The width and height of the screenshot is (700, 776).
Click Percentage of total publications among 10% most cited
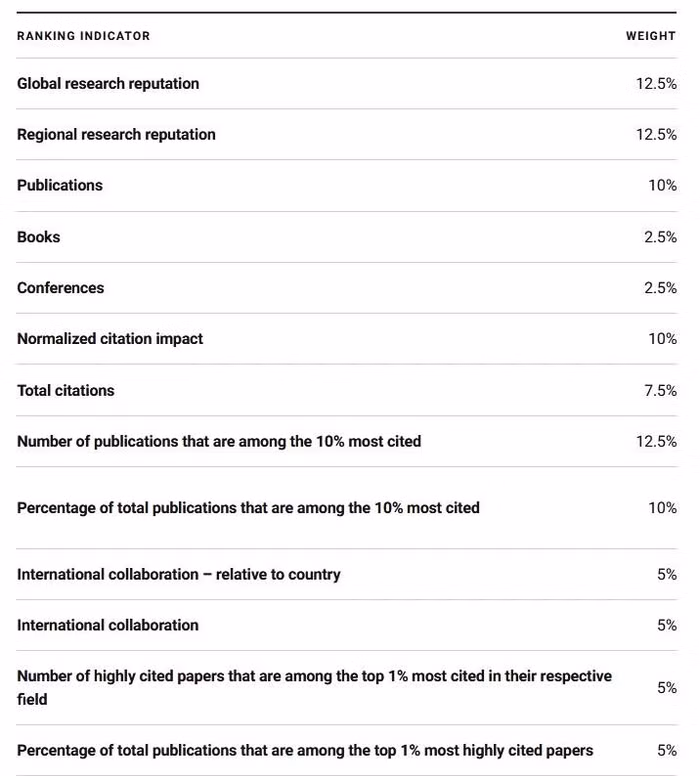pyautogui.click(x=248, y=508)
